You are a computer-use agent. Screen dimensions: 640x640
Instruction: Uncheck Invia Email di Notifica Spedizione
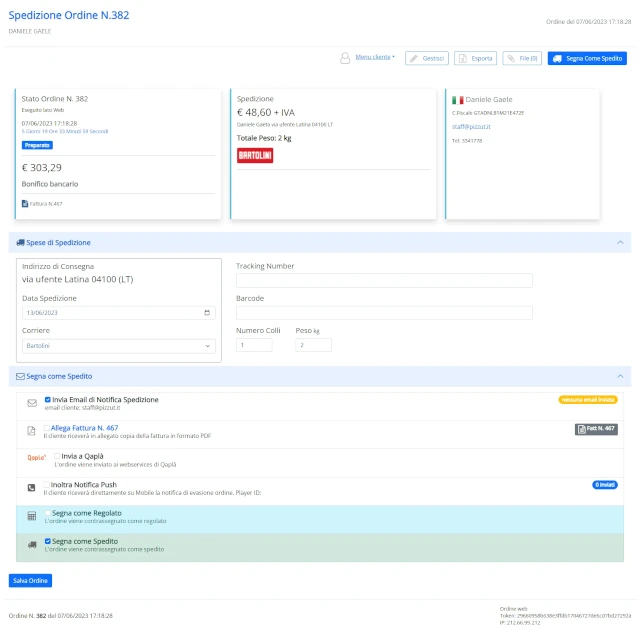48,400
